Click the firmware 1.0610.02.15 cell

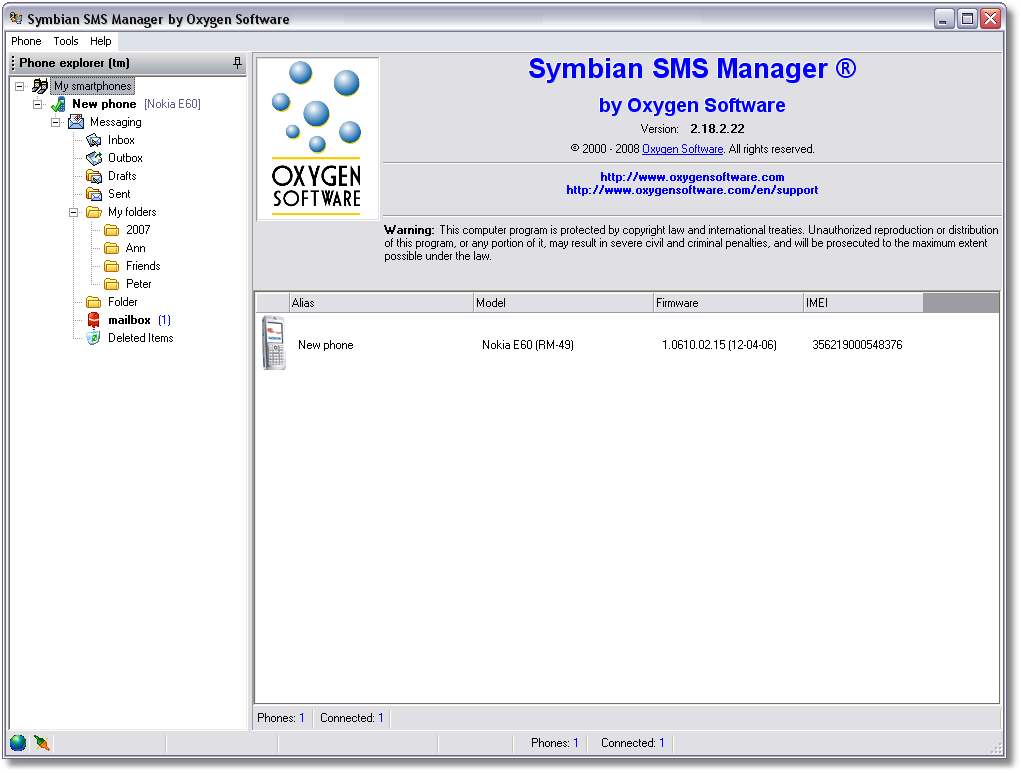click(x=720, y=345)
